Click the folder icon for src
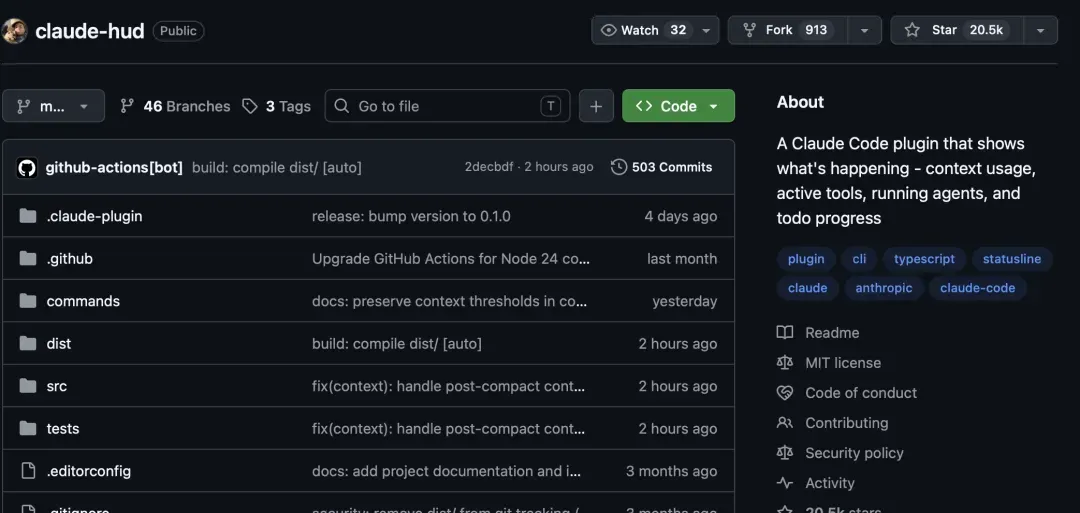The image size is (1080, 513). click(28, 386)
